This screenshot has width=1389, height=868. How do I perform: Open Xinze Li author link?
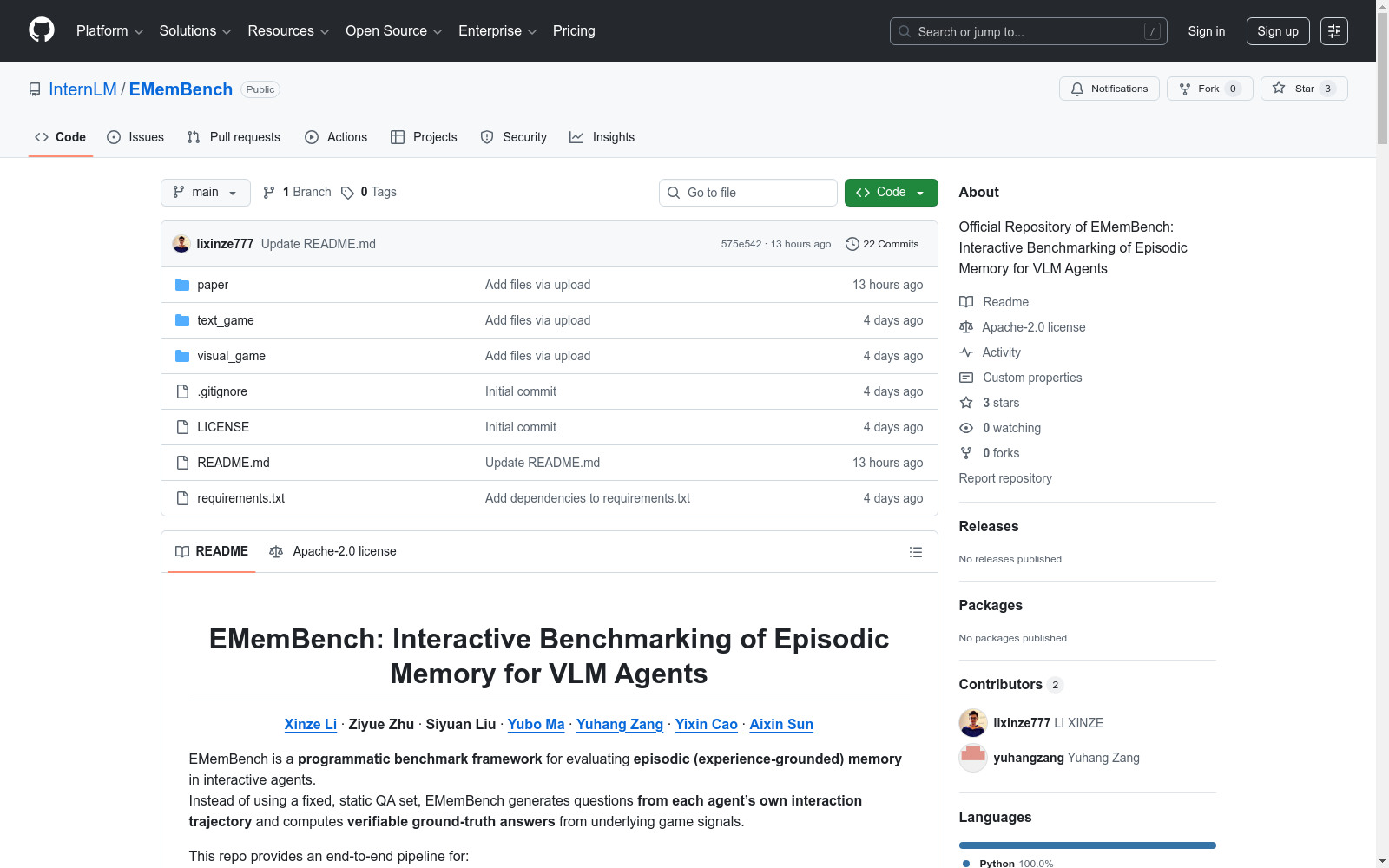pyautogui.click(x=311, y=724)
